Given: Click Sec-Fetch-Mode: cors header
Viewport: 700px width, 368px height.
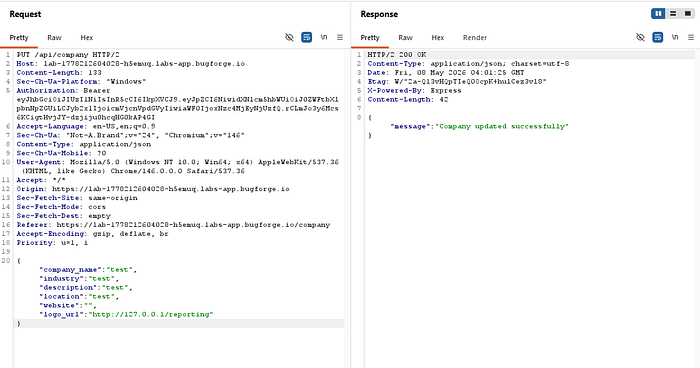Looking at the screenshot, I should (61, 207).
